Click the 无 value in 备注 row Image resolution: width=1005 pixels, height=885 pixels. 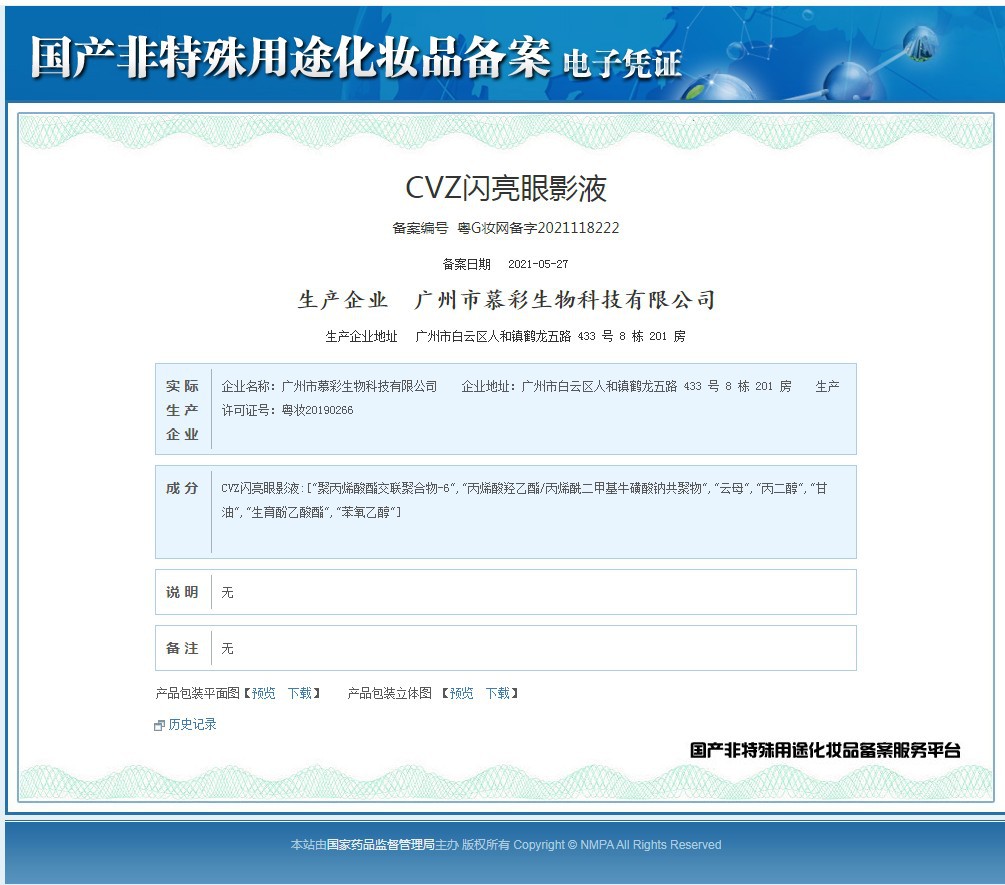[228, 649]
